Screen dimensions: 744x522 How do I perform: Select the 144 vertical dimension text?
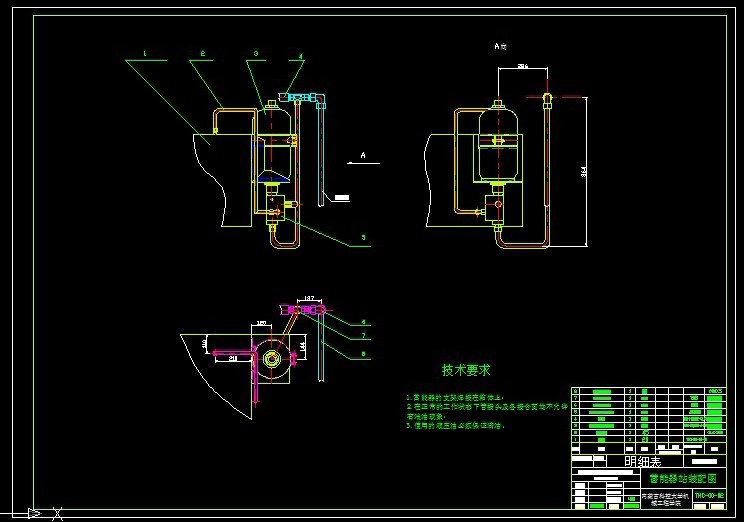[x=302, y=347]
